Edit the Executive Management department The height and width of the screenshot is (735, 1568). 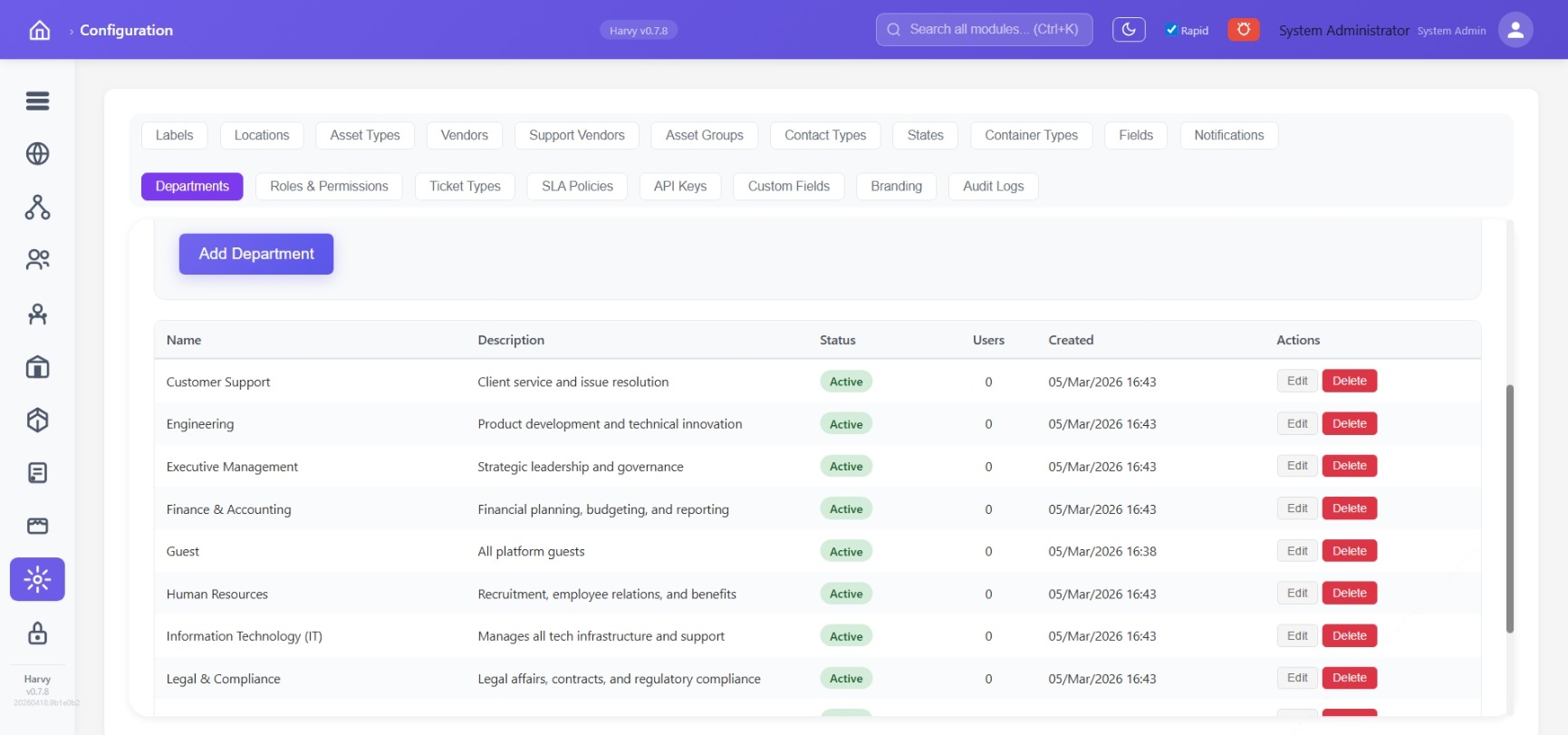[x=1297, y=466]
